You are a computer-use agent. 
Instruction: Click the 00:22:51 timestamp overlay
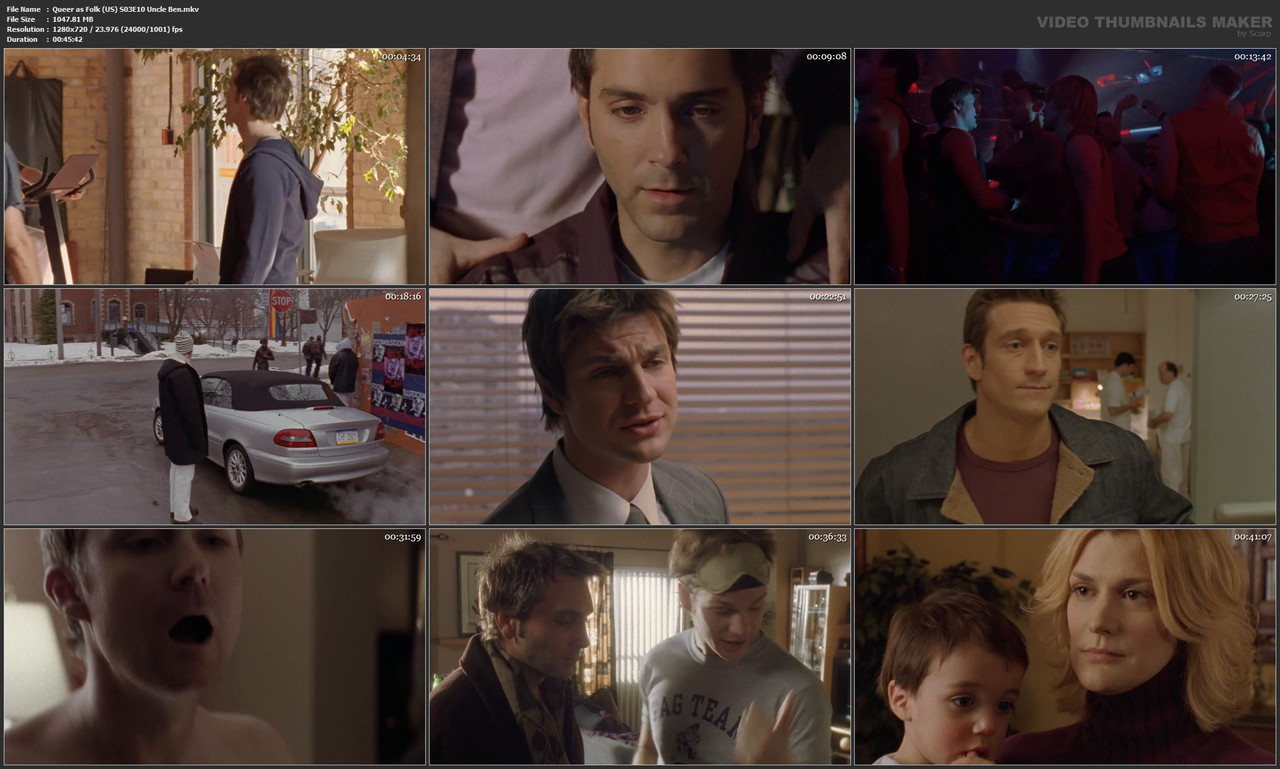pyautogui.click(x=827, y=297)
